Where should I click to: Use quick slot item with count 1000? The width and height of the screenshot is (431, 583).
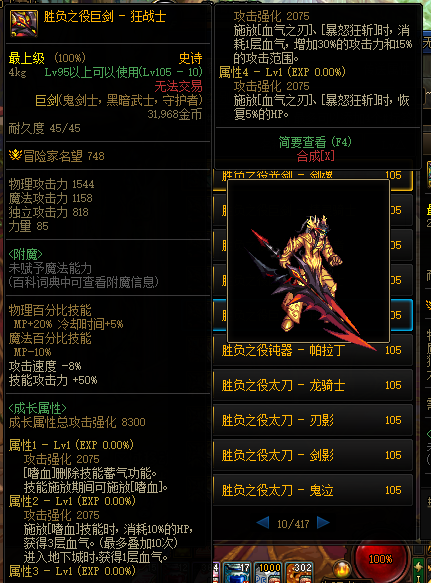[267, 573]
